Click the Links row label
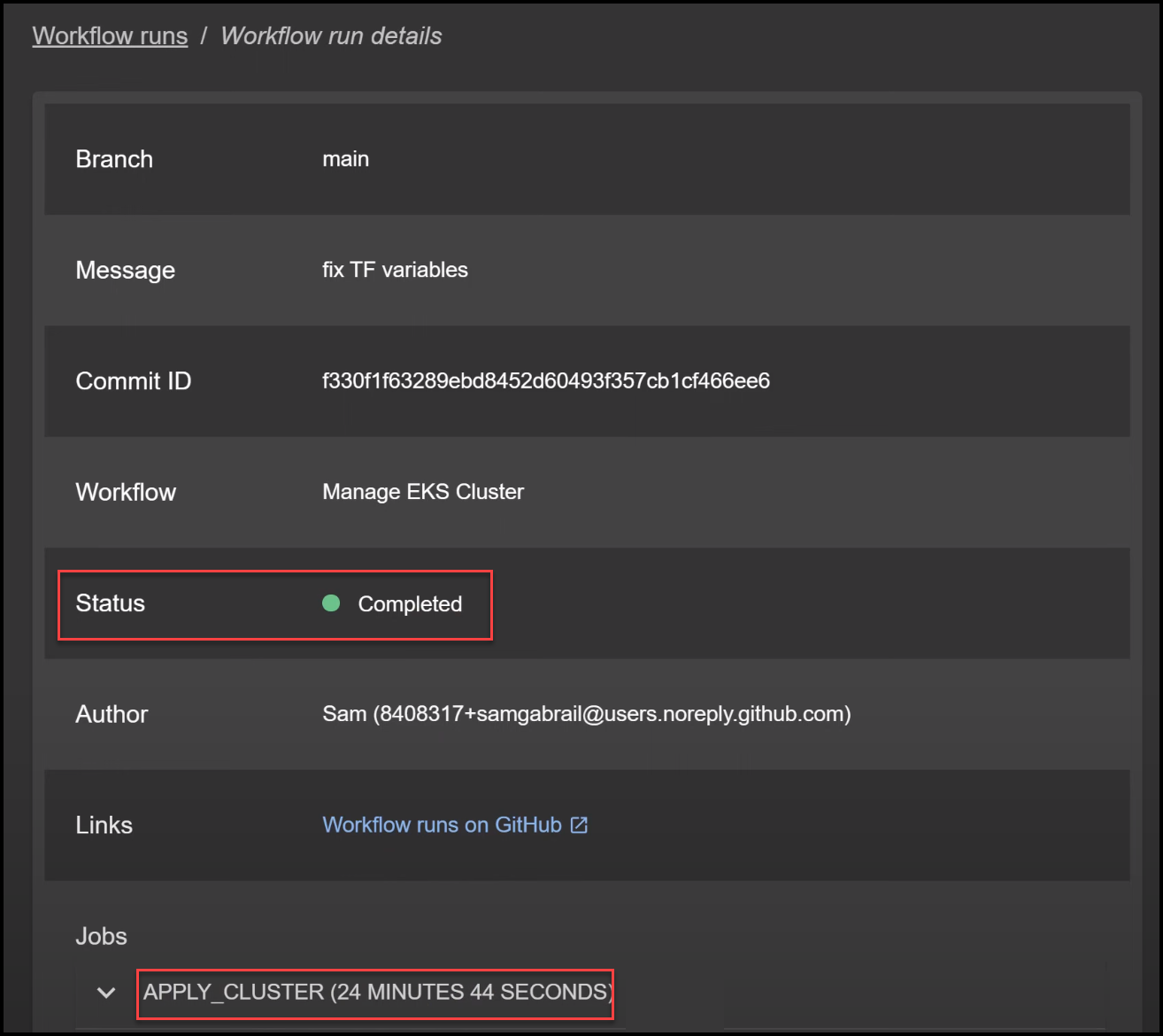Image resolution: width=1163 pixels, height=1036 pixels. (x=104, y=825)
